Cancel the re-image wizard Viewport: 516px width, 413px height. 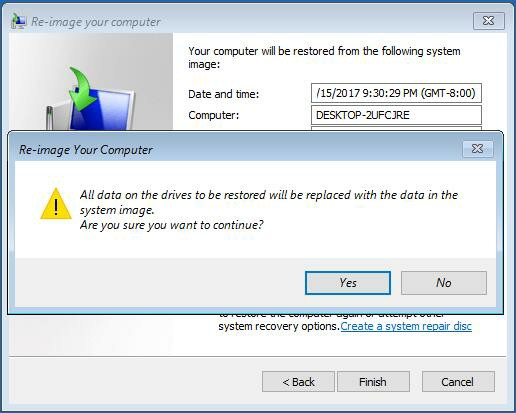458,382
